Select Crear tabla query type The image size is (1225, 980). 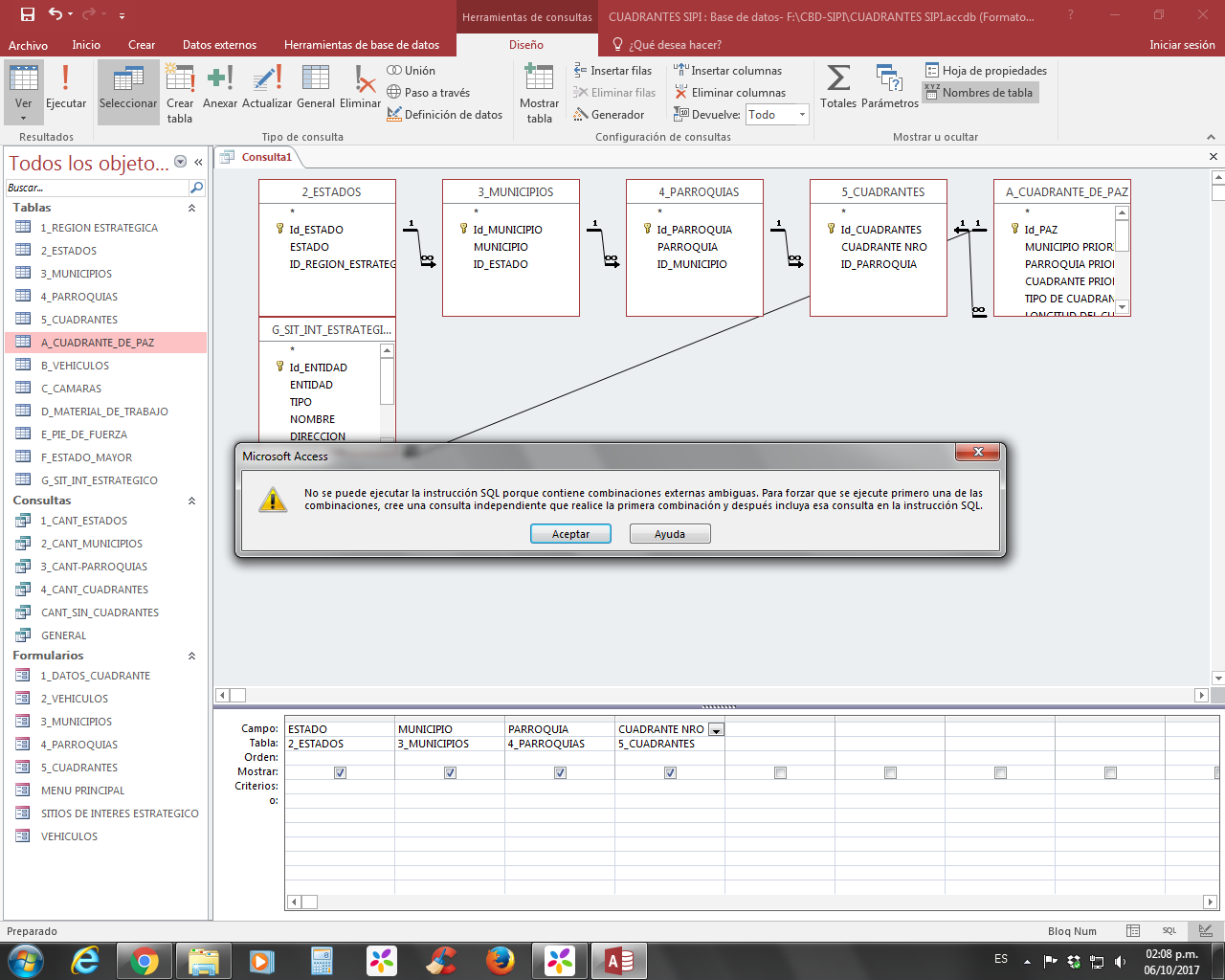coord(180,93)
